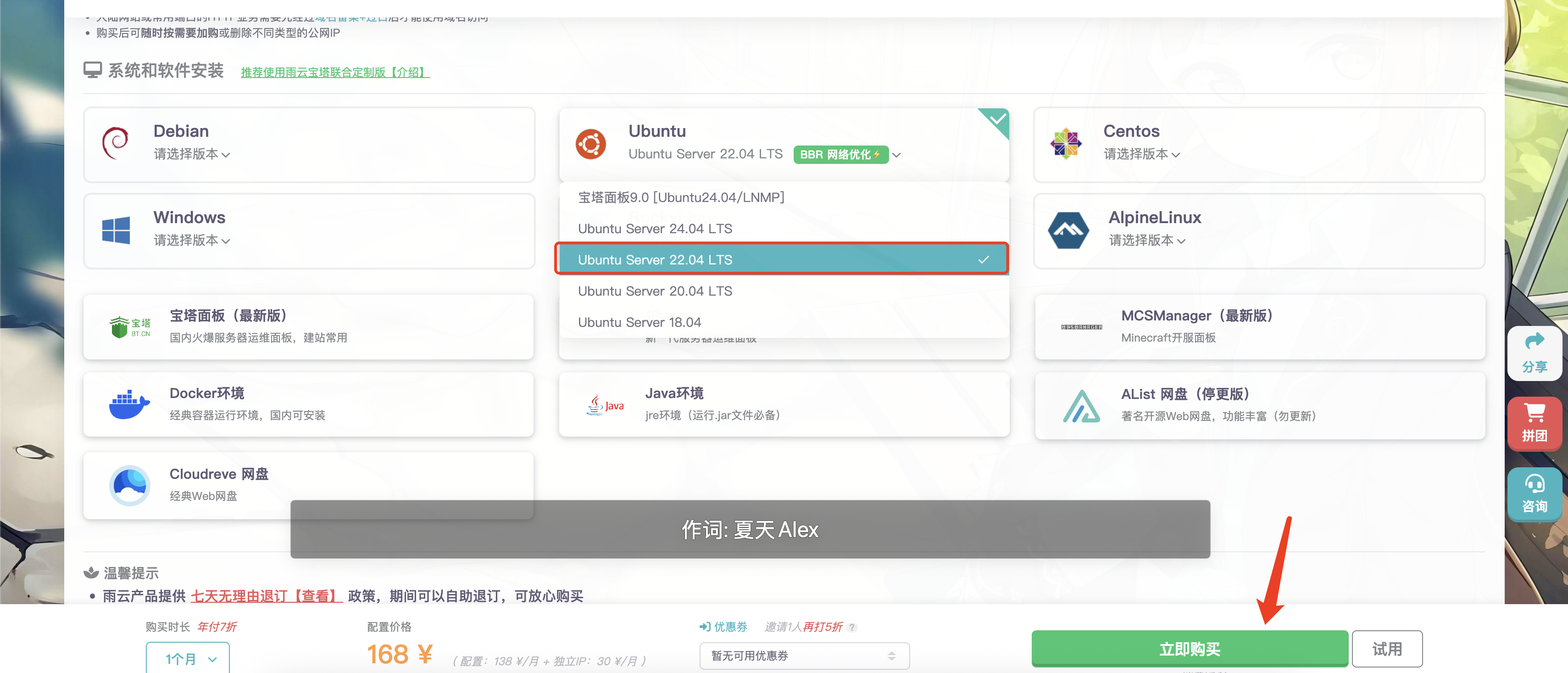
Task: Select Ubuntu Server 20.04 LTS option
Action: click(784, 291)
